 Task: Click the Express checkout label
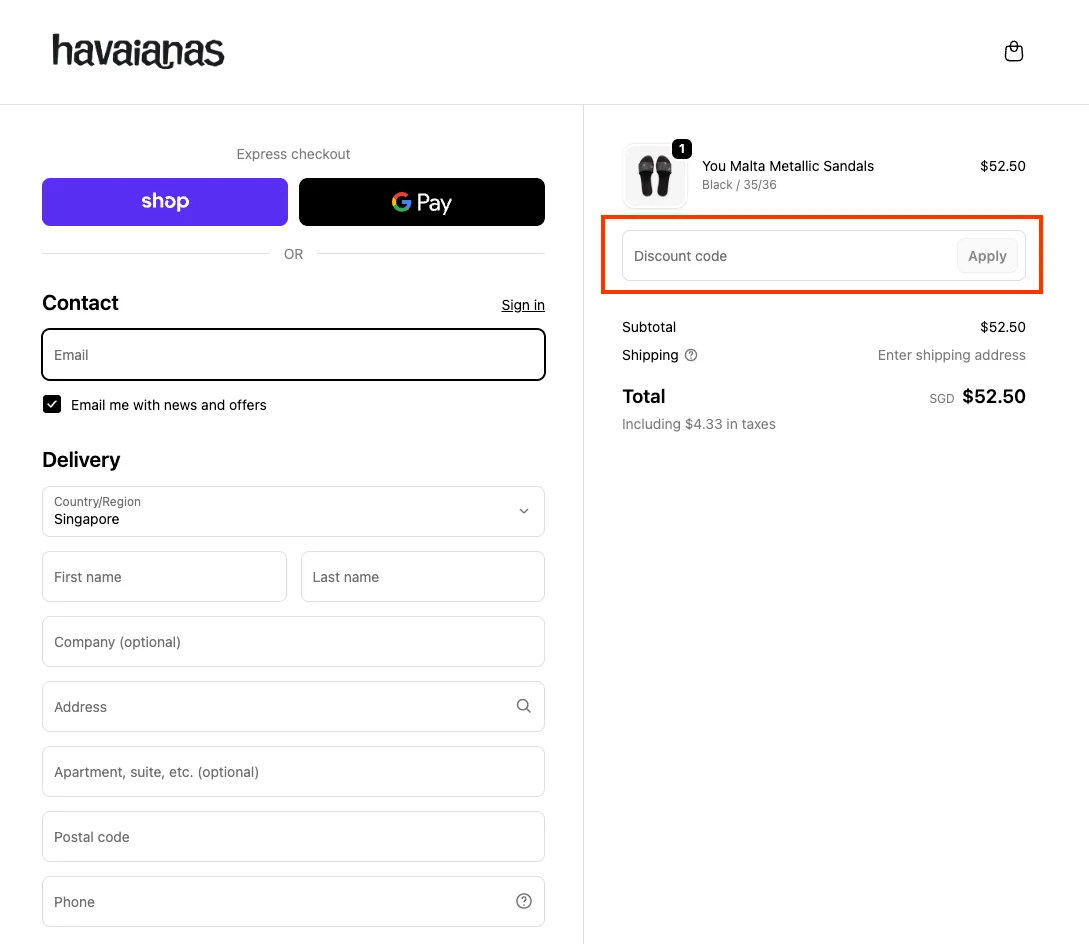293,154
